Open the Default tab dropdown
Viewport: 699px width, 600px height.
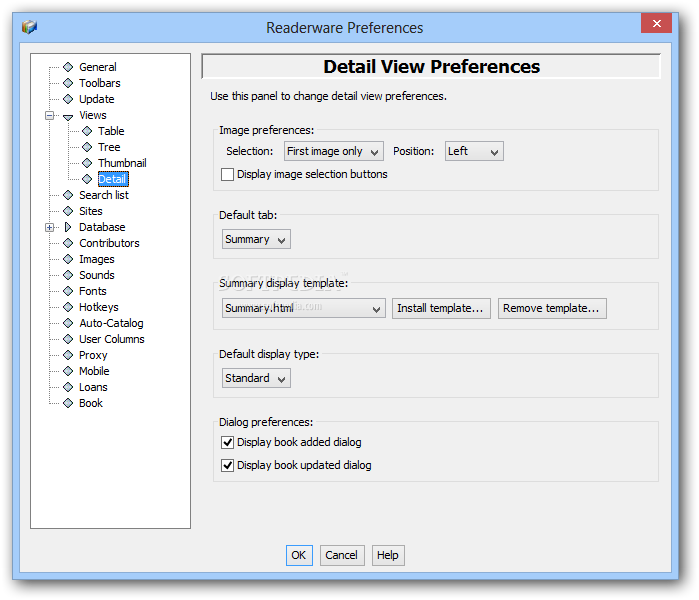(x=256, y=239)
